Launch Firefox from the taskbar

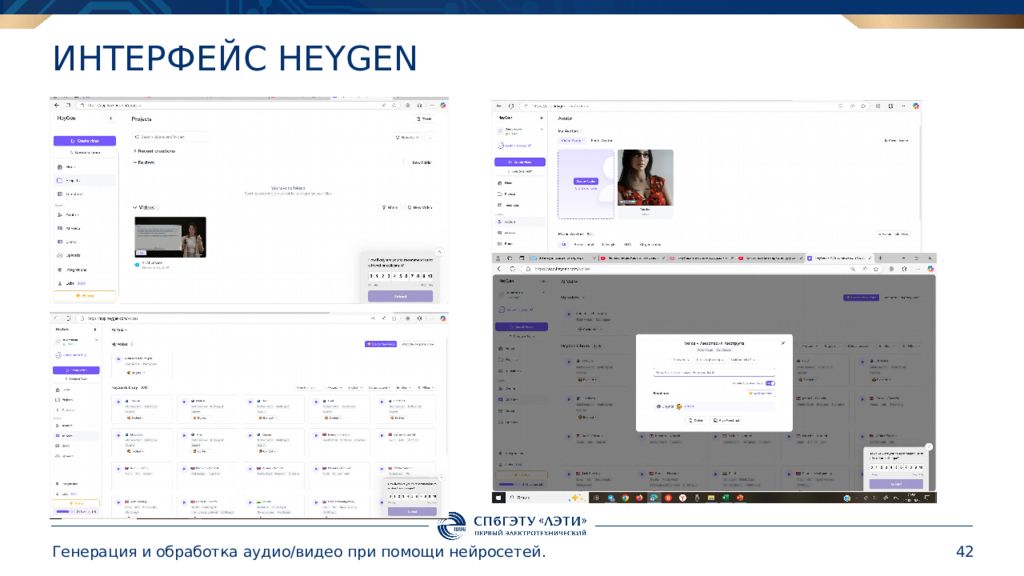point(639,498)
